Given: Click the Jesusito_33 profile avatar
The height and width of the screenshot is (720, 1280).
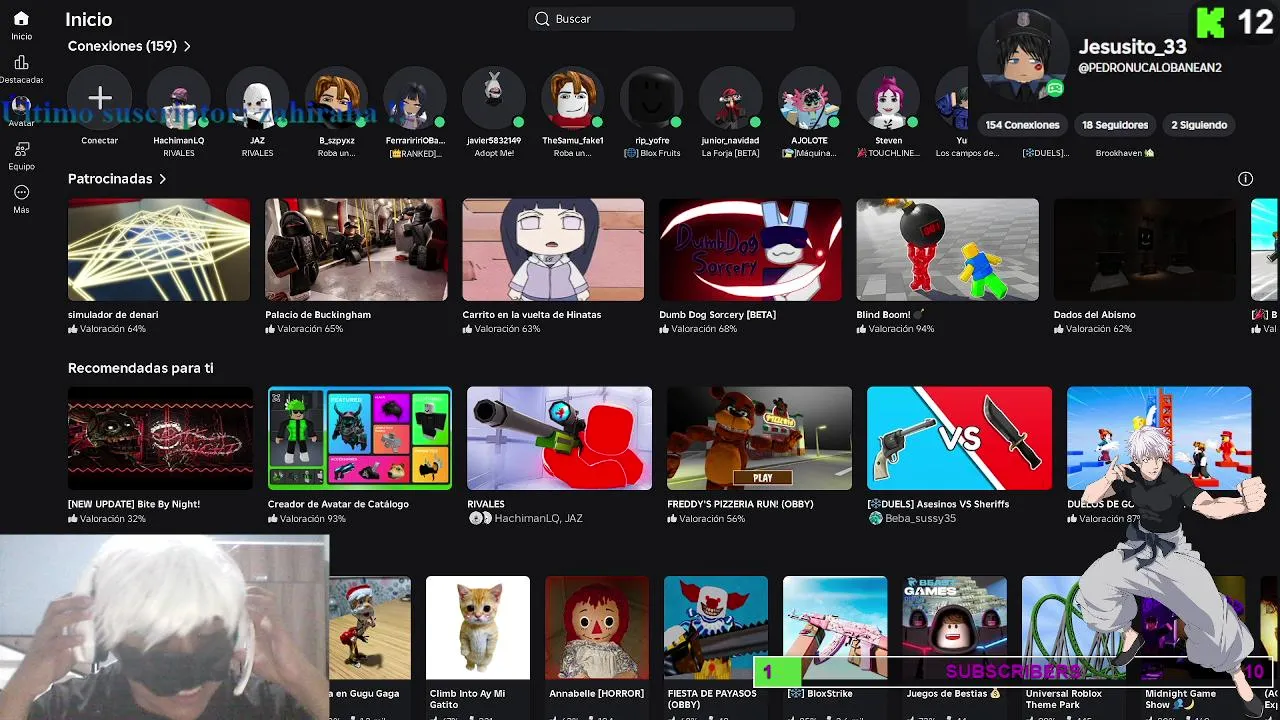Looking at the screenshot, I should click(x=1022, y=55).
